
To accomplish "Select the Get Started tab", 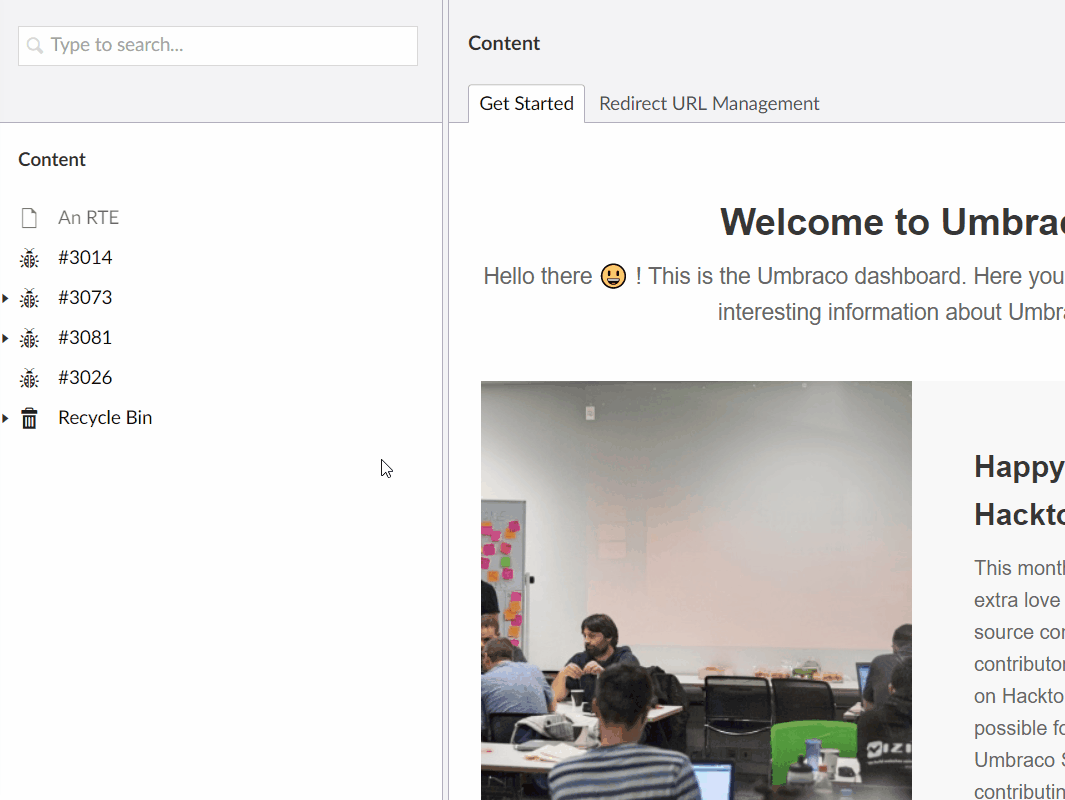I will [526, 103].
